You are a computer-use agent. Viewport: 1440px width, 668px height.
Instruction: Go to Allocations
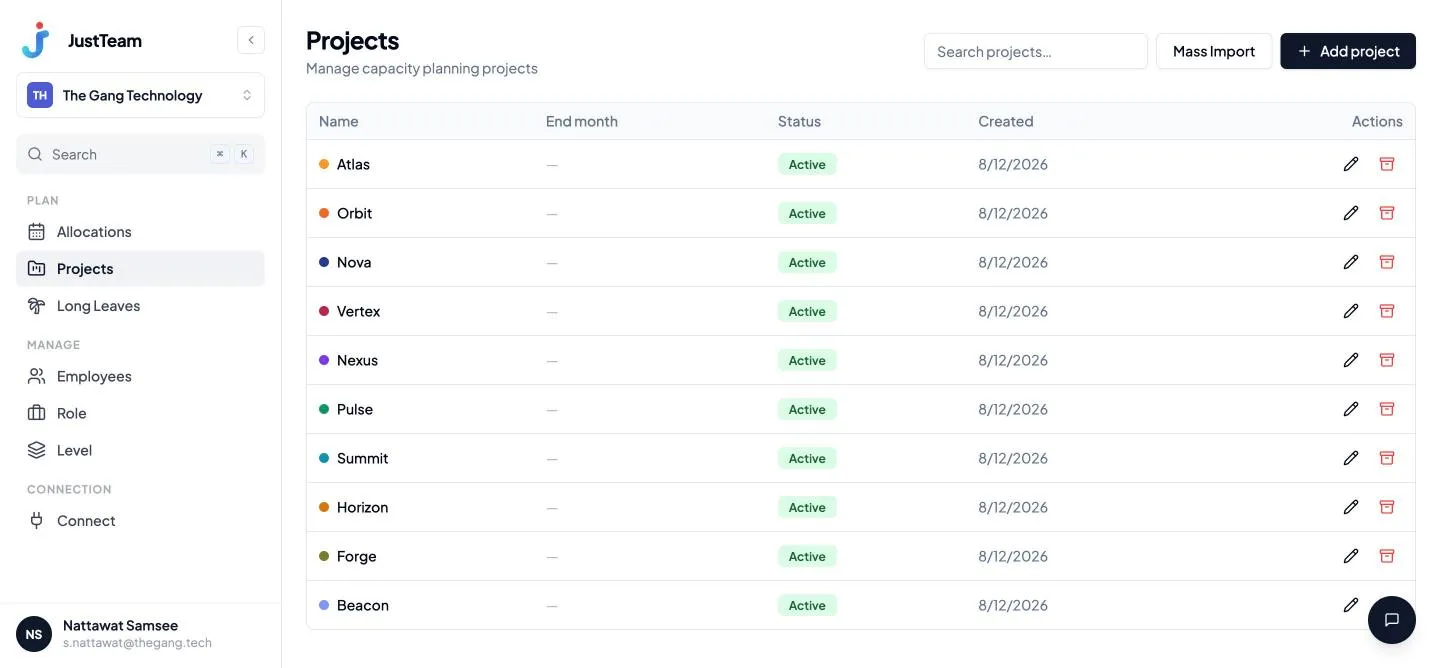tap(141, 232)
